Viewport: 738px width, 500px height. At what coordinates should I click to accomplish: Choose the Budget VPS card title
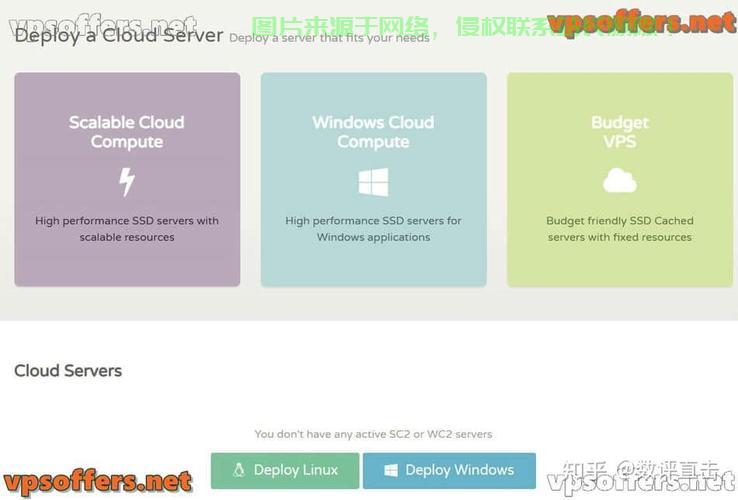point(620,132)
